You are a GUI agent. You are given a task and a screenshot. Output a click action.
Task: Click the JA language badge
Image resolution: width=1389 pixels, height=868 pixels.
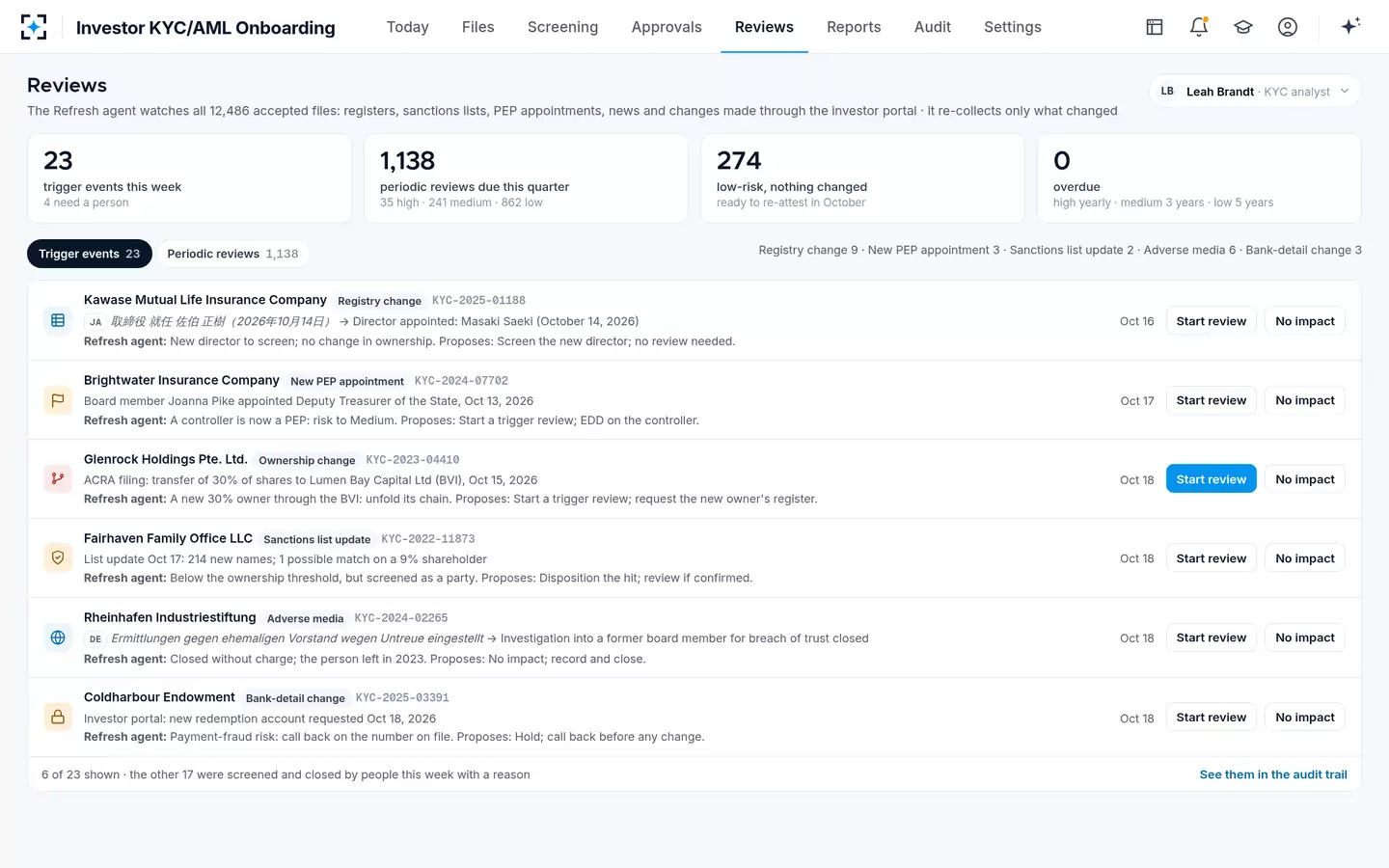[95, 322]
